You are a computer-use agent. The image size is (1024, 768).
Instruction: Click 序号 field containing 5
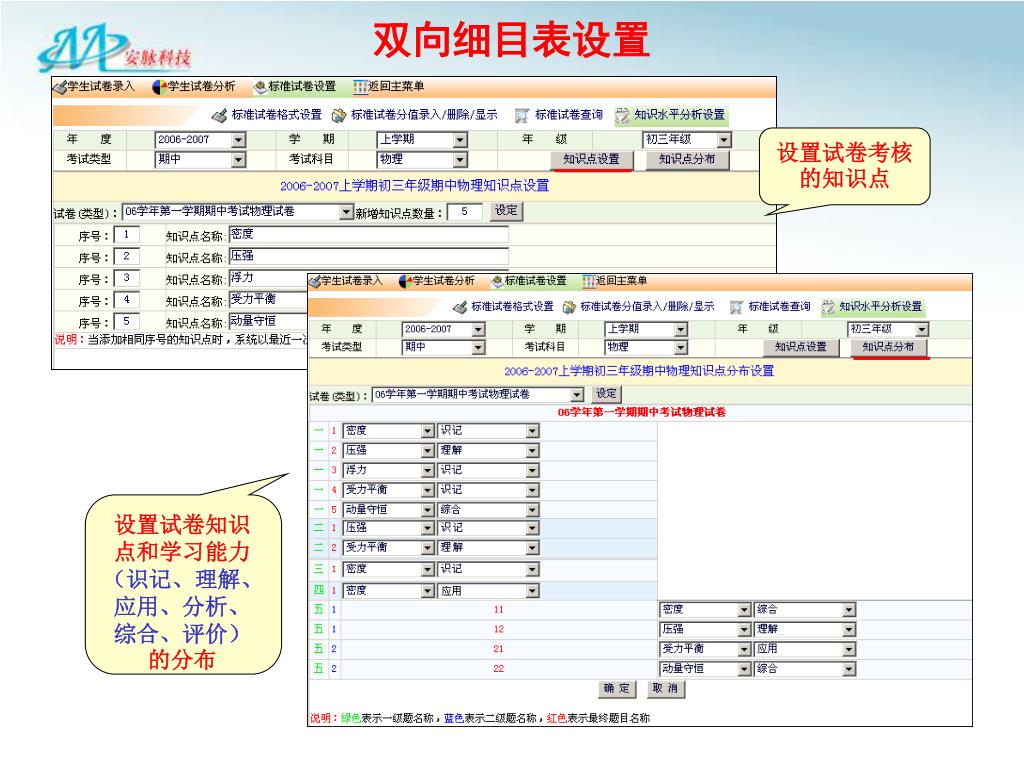pos(126,321)
